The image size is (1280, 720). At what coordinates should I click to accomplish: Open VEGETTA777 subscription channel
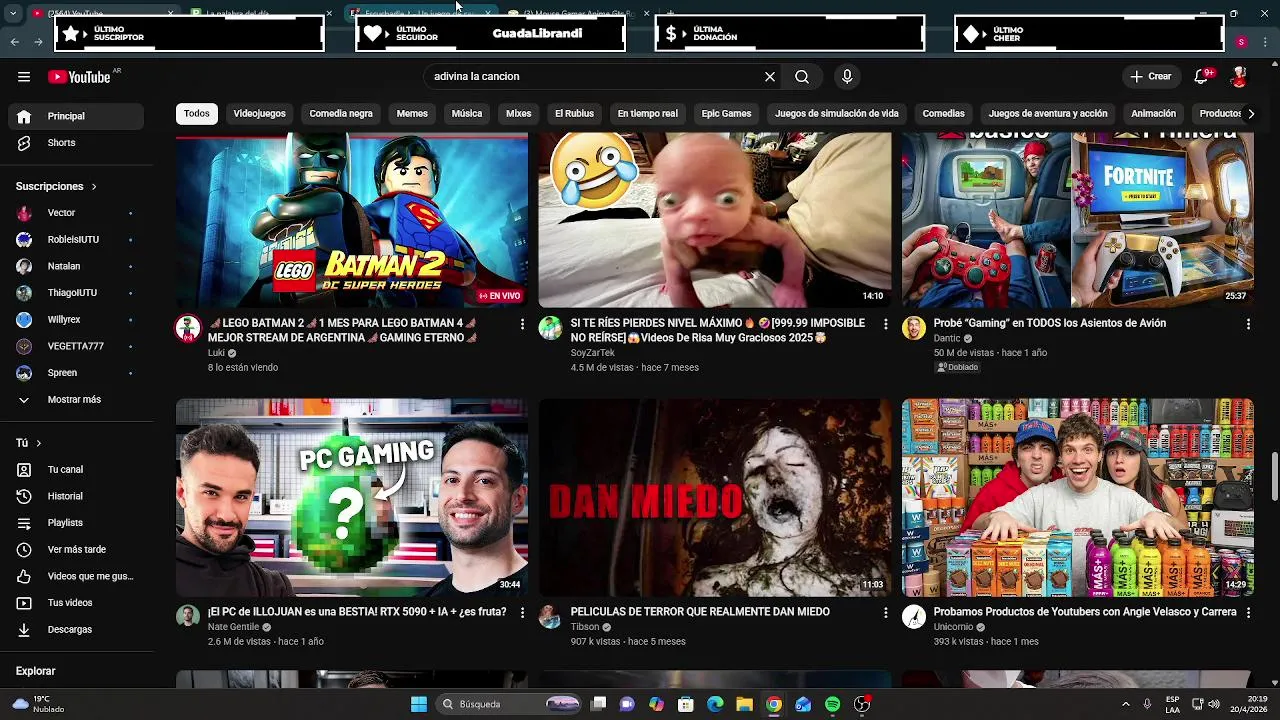click(x=76, y=346)
